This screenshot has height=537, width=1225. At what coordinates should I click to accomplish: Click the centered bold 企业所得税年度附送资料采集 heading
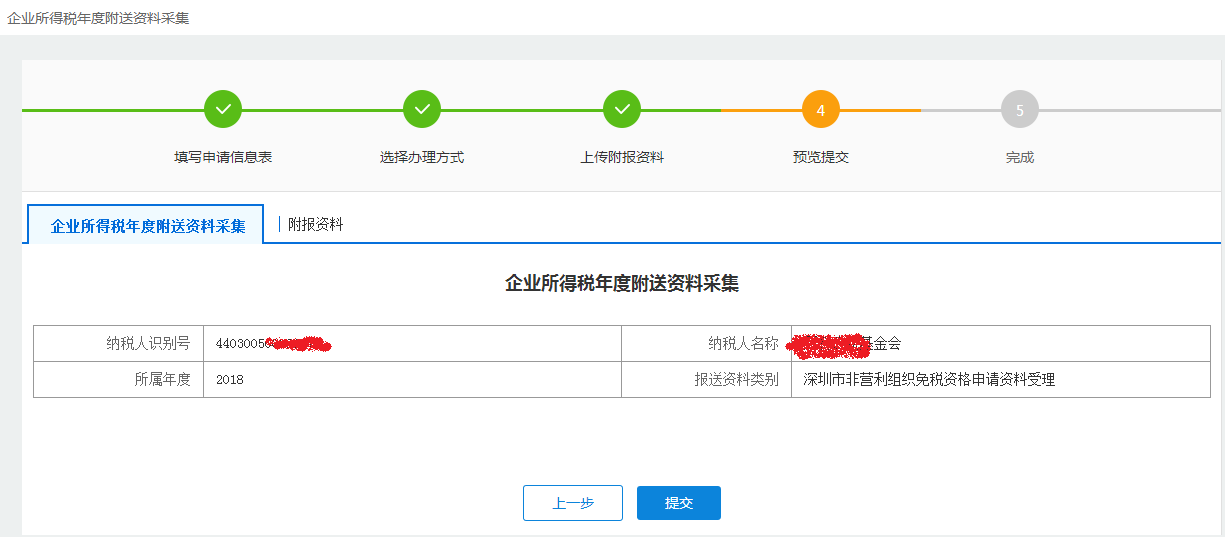(x=621, y=283)
